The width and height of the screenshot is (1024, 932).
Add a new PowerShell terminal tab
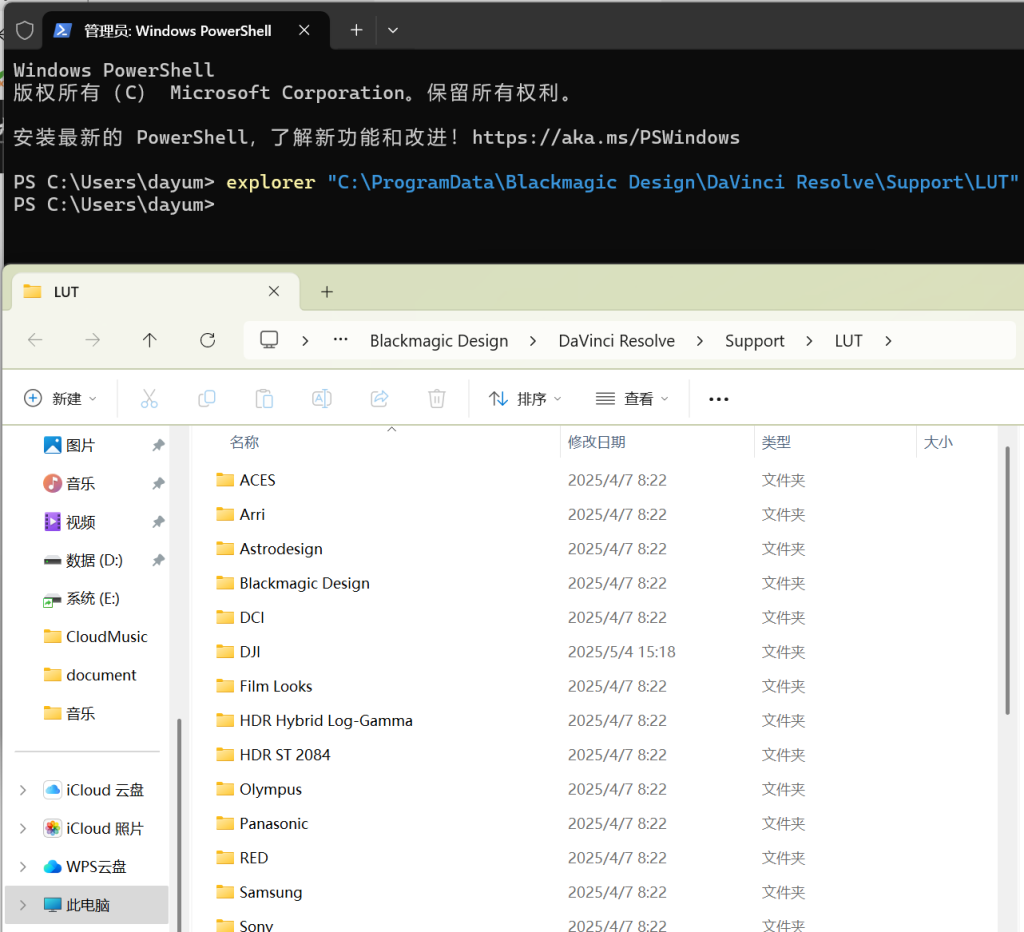(x=356, y=30)
